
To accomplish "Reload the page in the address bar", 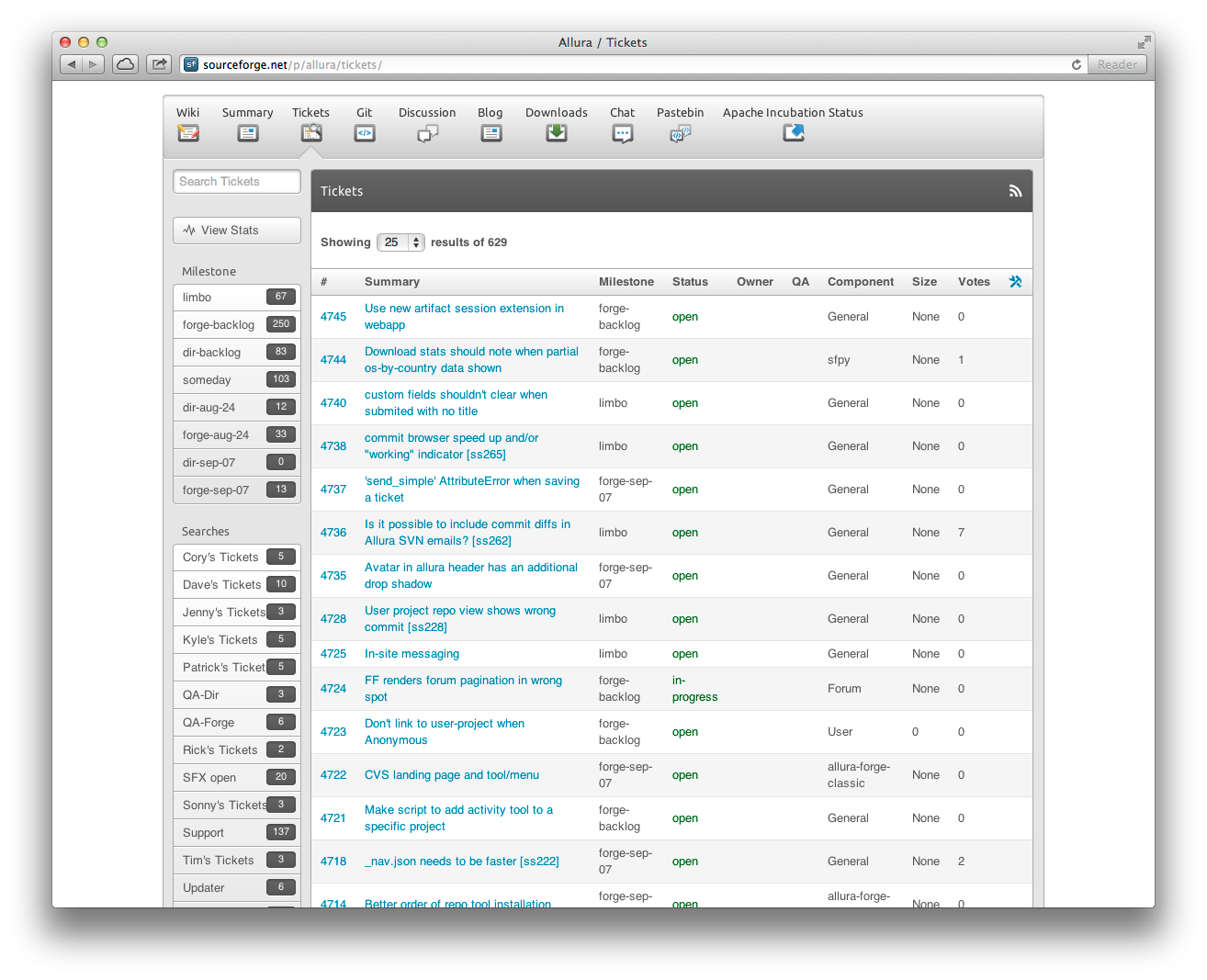I will click(x=1077, y=64).
